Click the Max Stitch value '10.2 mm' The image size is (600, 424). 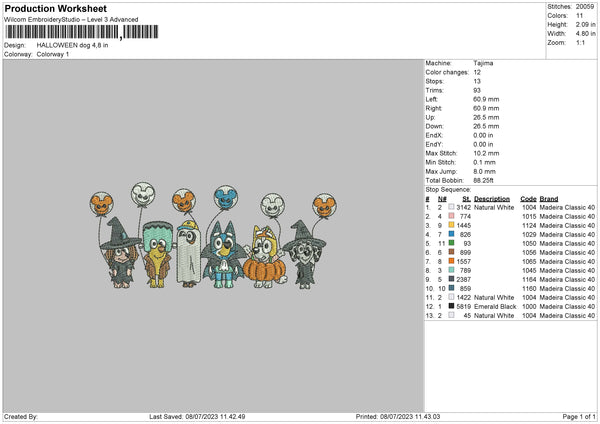pyautogui.click(x=486, y=153)
